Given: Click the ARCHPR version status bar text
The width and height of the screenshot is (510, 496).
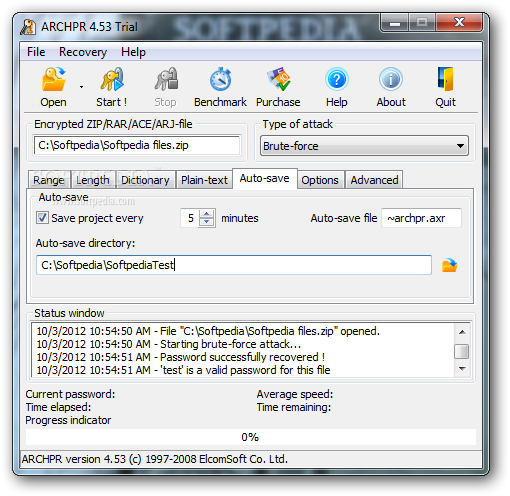Looking at the screenshot, I should [x=155, y=459].
